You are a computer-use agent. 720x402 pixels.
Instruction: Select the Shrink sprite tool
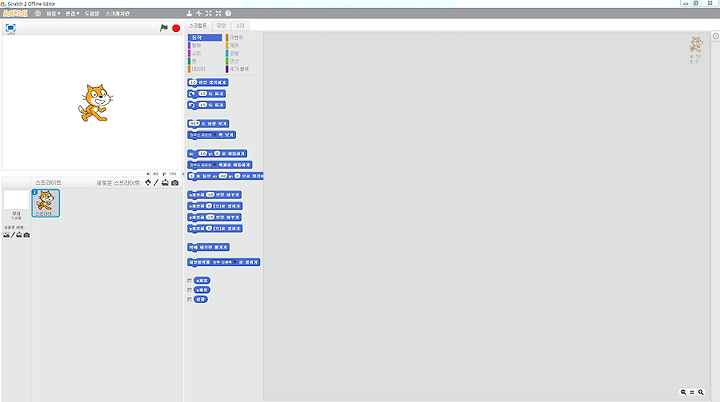click(x=218, y=13)
